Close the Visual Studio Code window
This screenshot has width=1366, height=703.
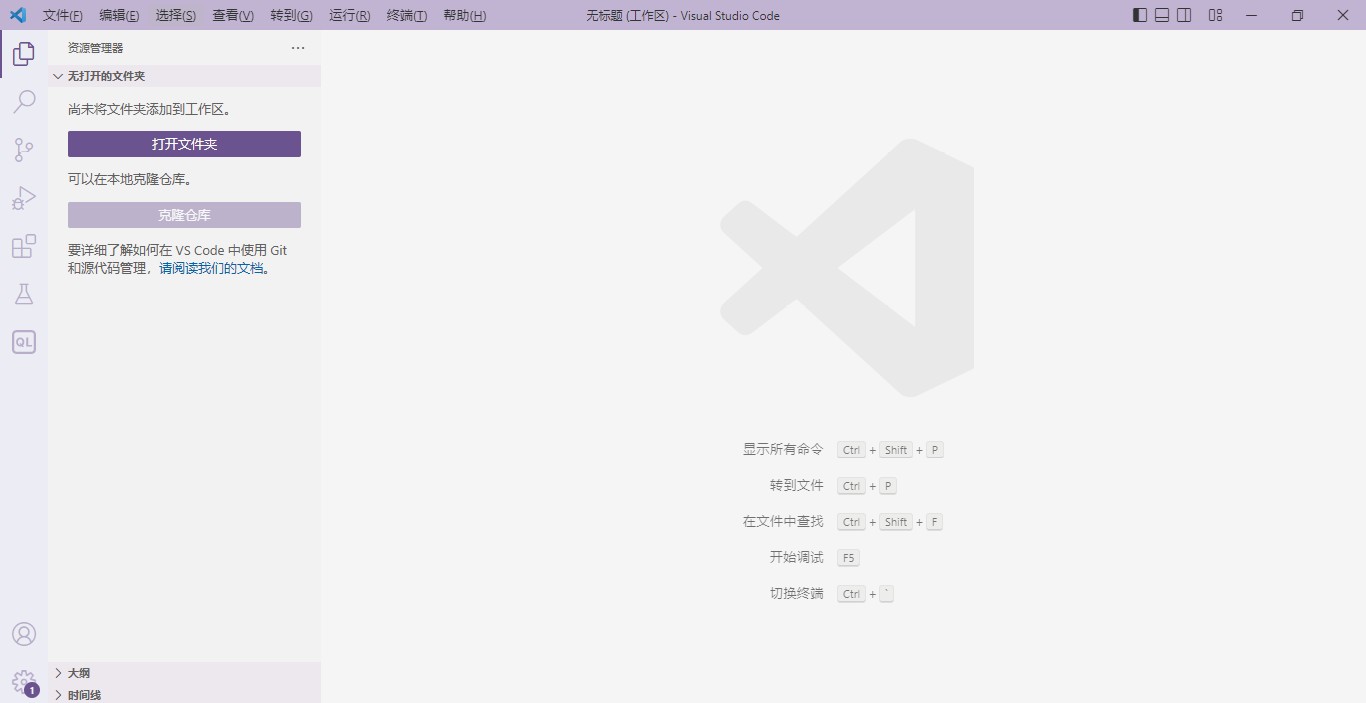1343,15
